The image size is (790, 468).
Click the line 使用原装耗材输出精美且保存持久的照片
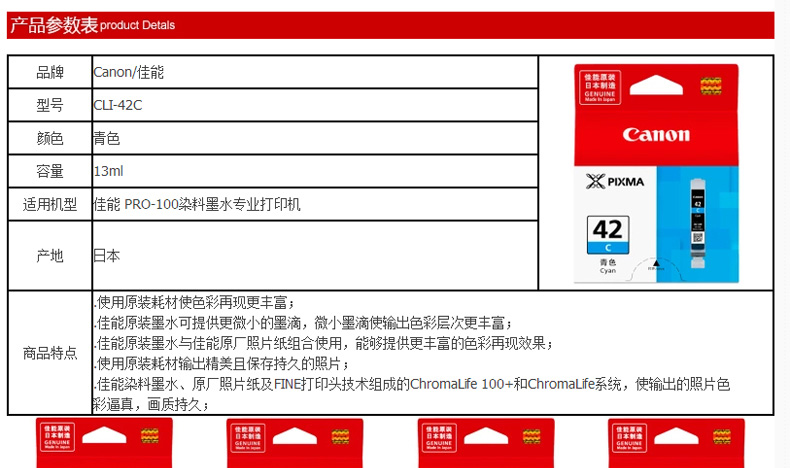(221, 364)
